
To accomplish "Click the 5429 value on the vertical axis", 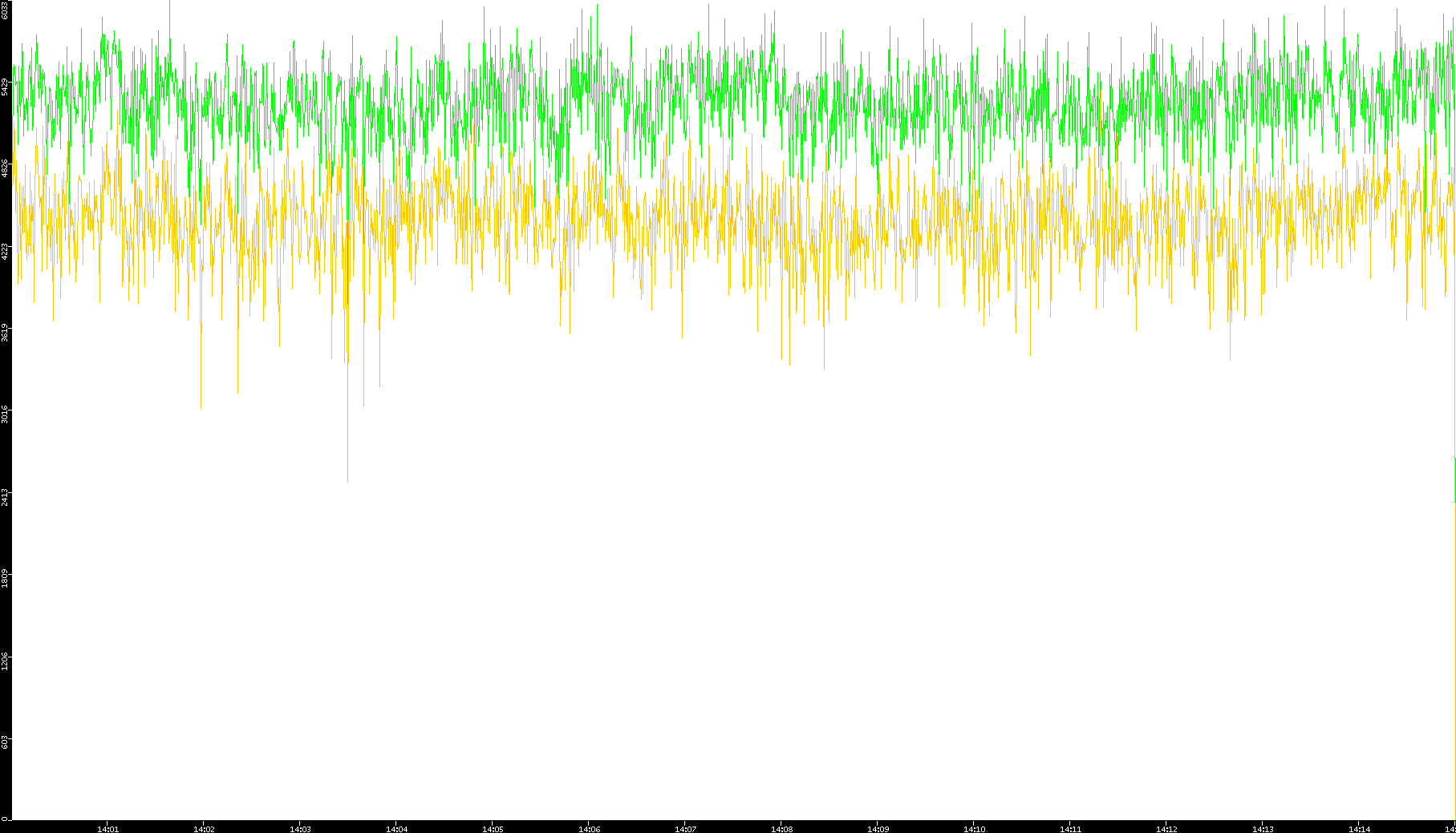I will click(5, 87).
